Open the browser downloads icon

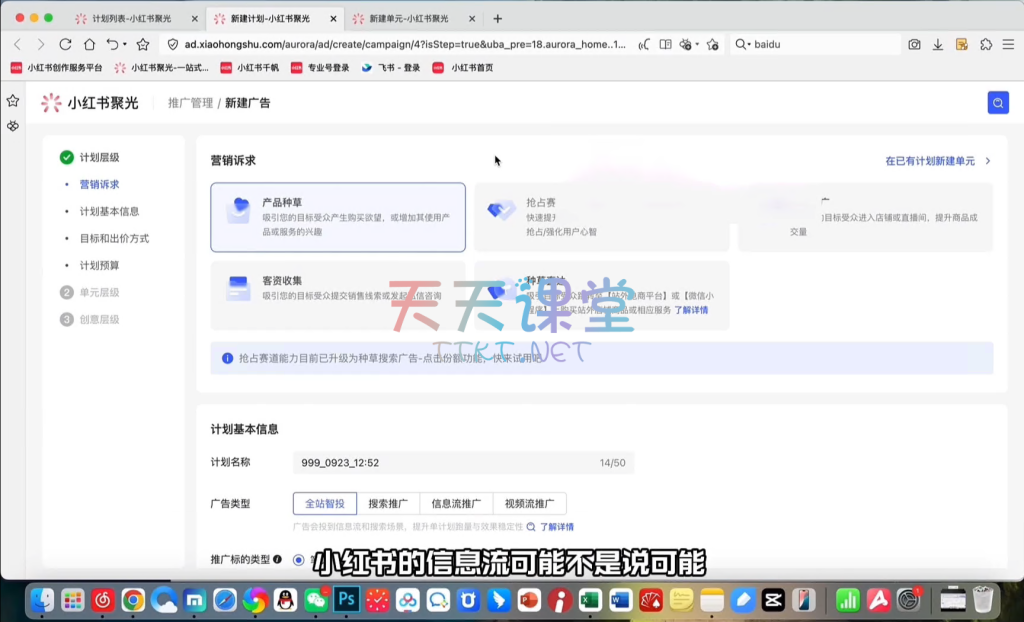[938, 44]
